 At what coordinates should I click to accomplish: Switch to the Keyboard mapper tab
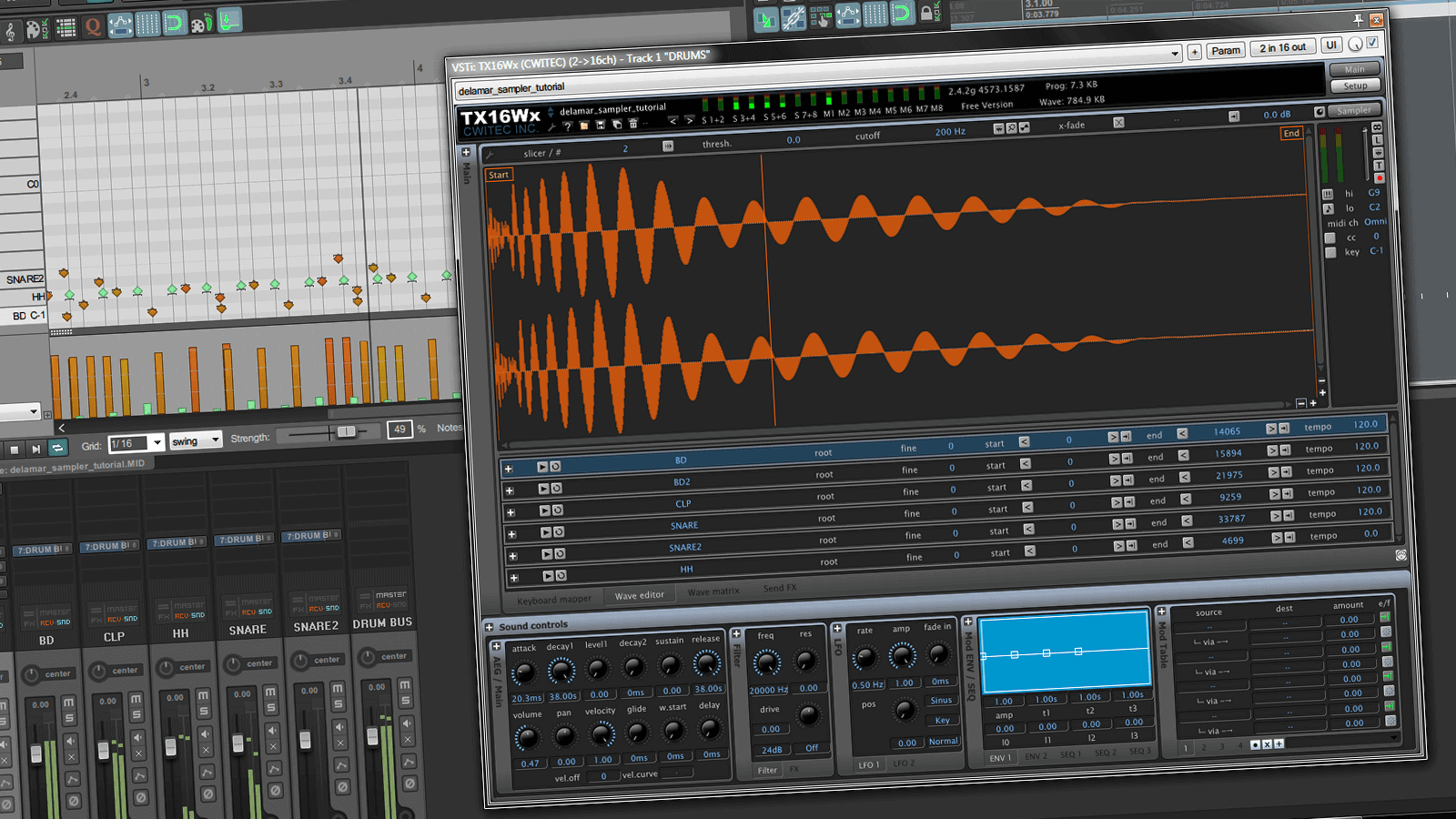553,599
